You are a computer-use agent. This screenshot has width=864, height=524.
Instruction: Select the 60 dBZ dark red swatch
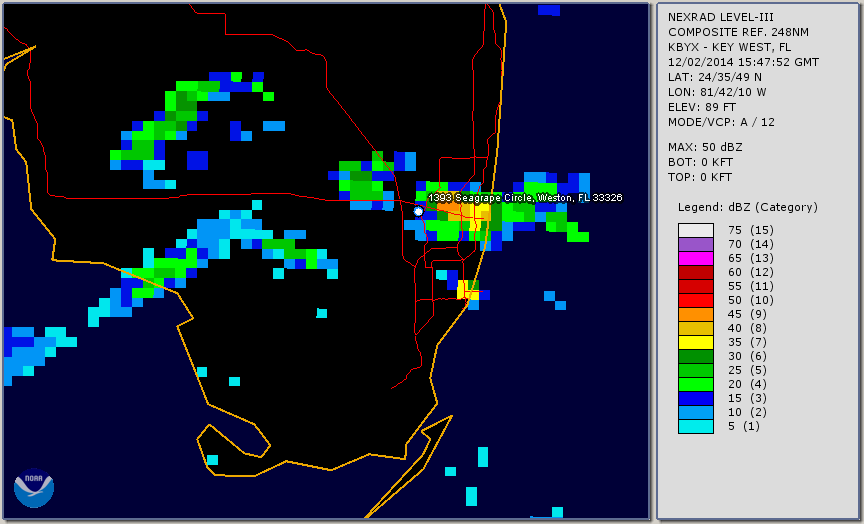696,272
